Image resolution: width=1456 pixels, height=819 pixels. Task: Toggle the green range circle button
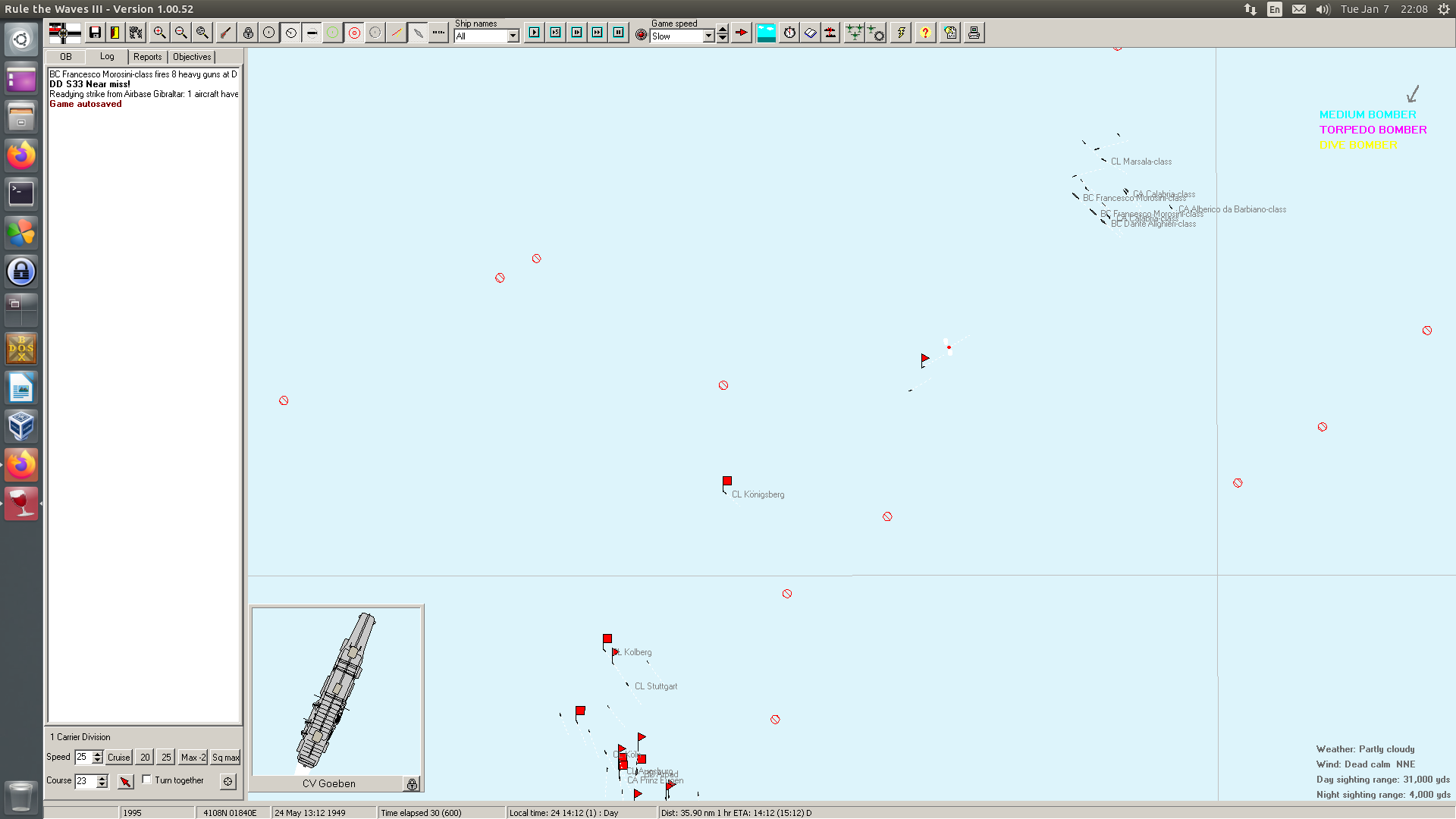pyautogui.click(x=333, y=33)
